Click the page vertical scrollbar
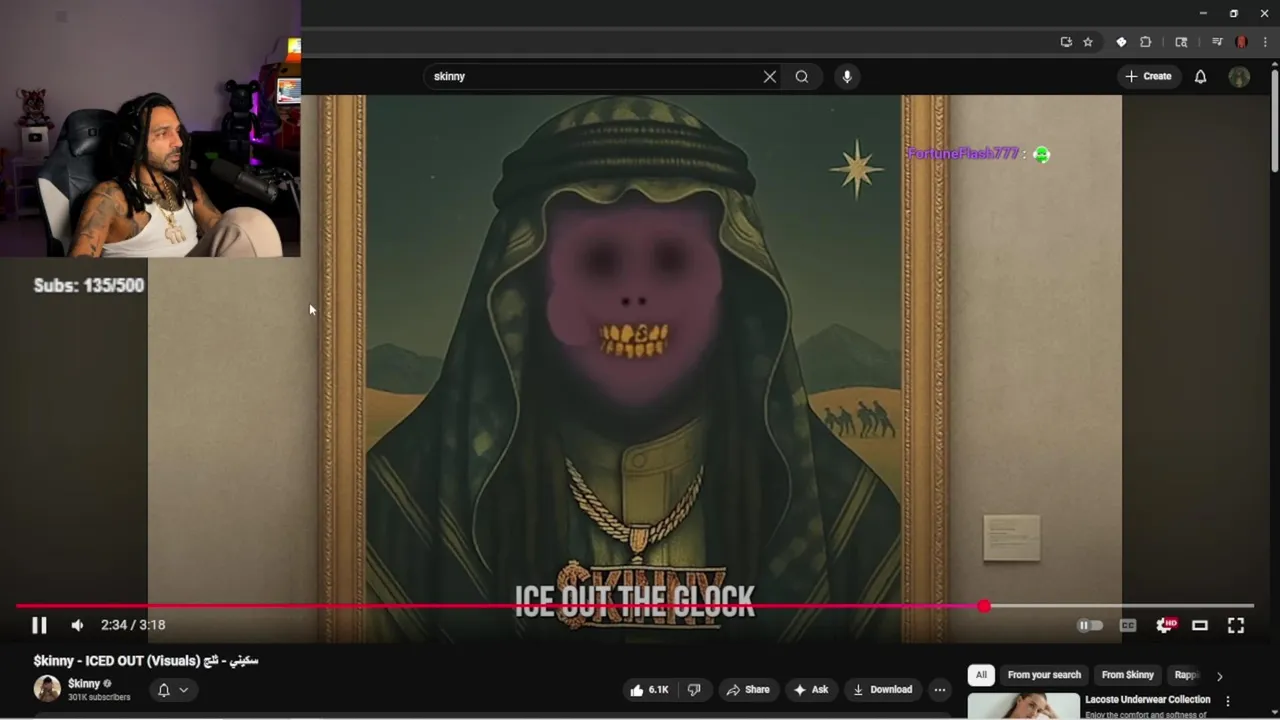This screenshot has height=720, width=1280. point(1274,120)
